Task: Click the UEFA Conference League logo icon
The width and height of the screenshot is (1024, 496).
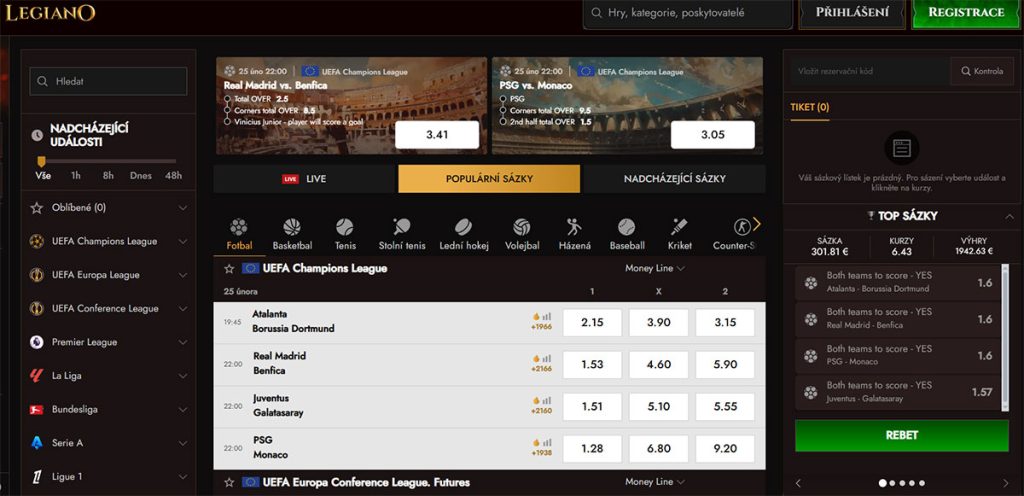Action: coord(37,309)
